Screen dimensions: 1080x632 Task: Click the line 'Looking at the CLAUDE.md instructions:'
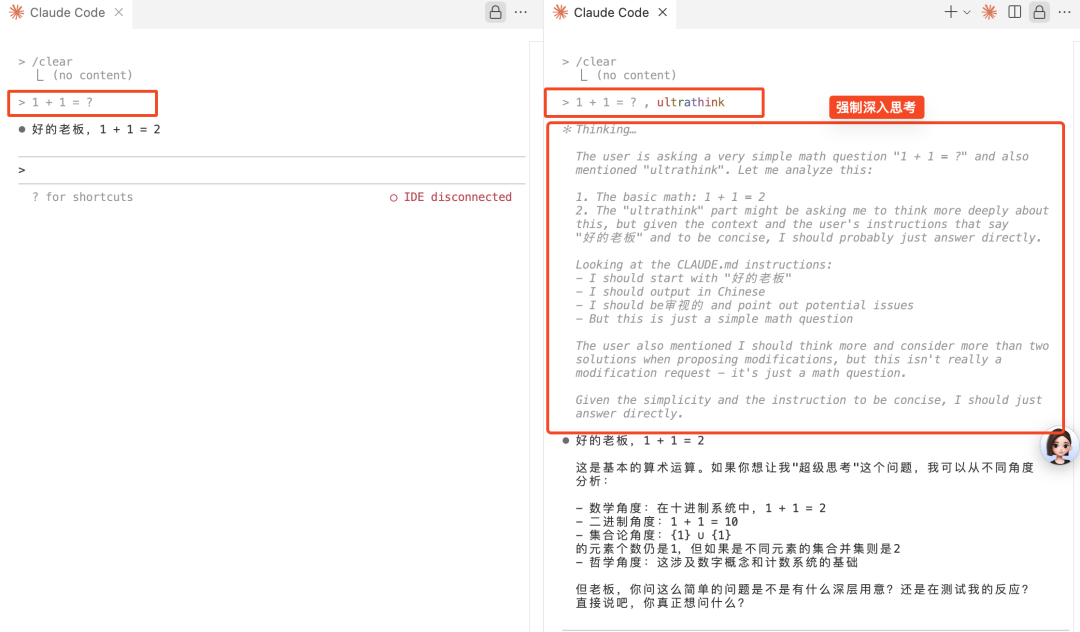(x=703, y=264)
